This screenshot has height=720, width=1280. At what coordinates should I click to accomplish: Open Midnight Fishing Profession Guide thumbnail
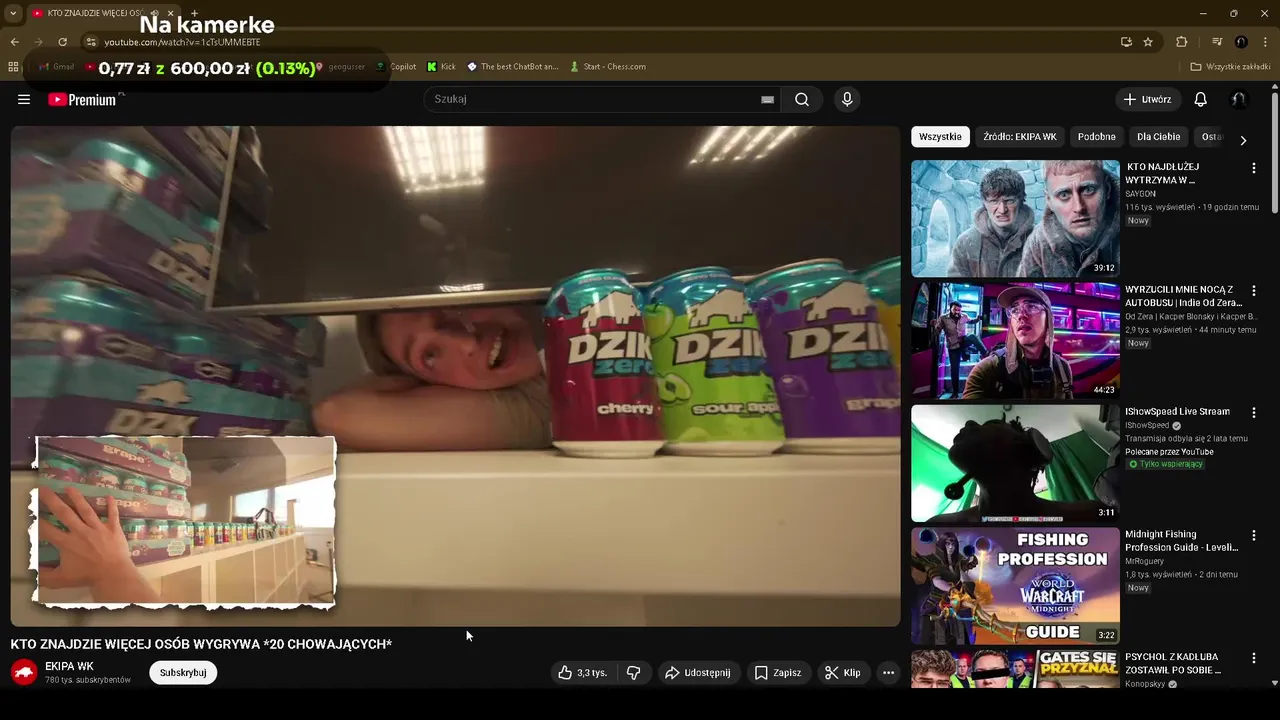point(1015,586)
